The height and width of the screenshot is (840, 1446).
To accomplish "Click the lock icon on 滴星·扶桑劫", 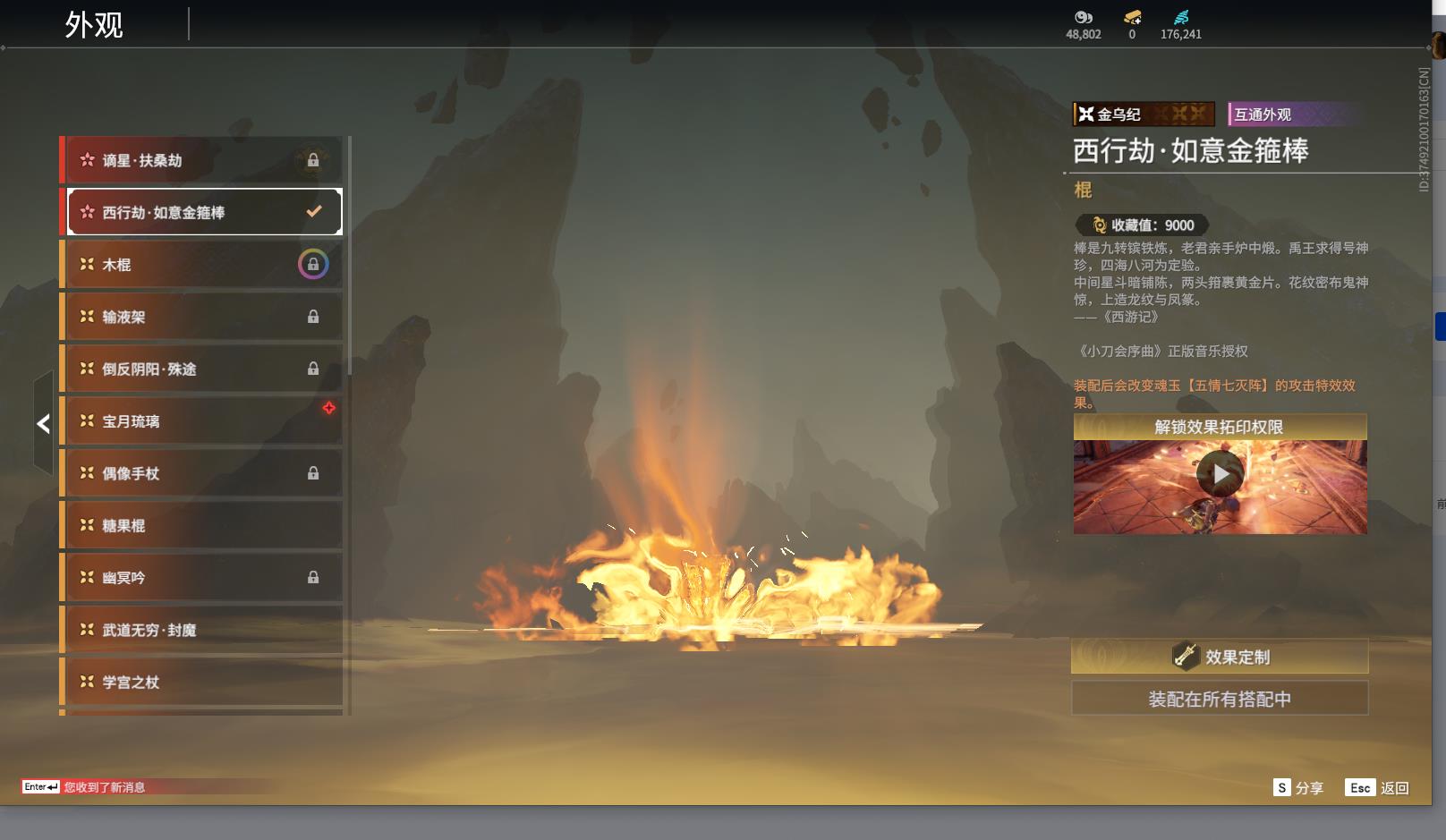I will coord(313,160).
